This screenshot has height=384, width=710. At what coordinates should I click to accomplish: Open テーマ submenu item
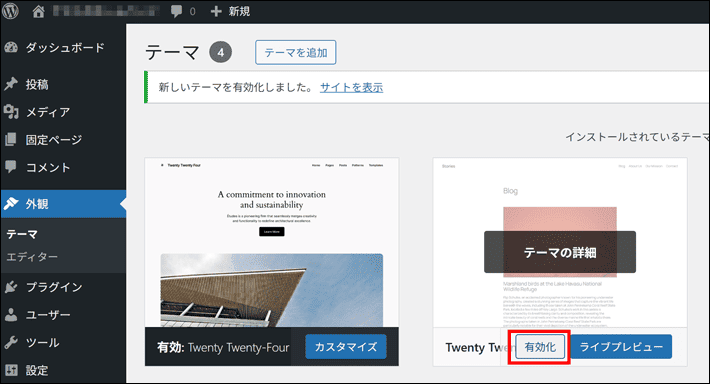(x=22, y=234)
